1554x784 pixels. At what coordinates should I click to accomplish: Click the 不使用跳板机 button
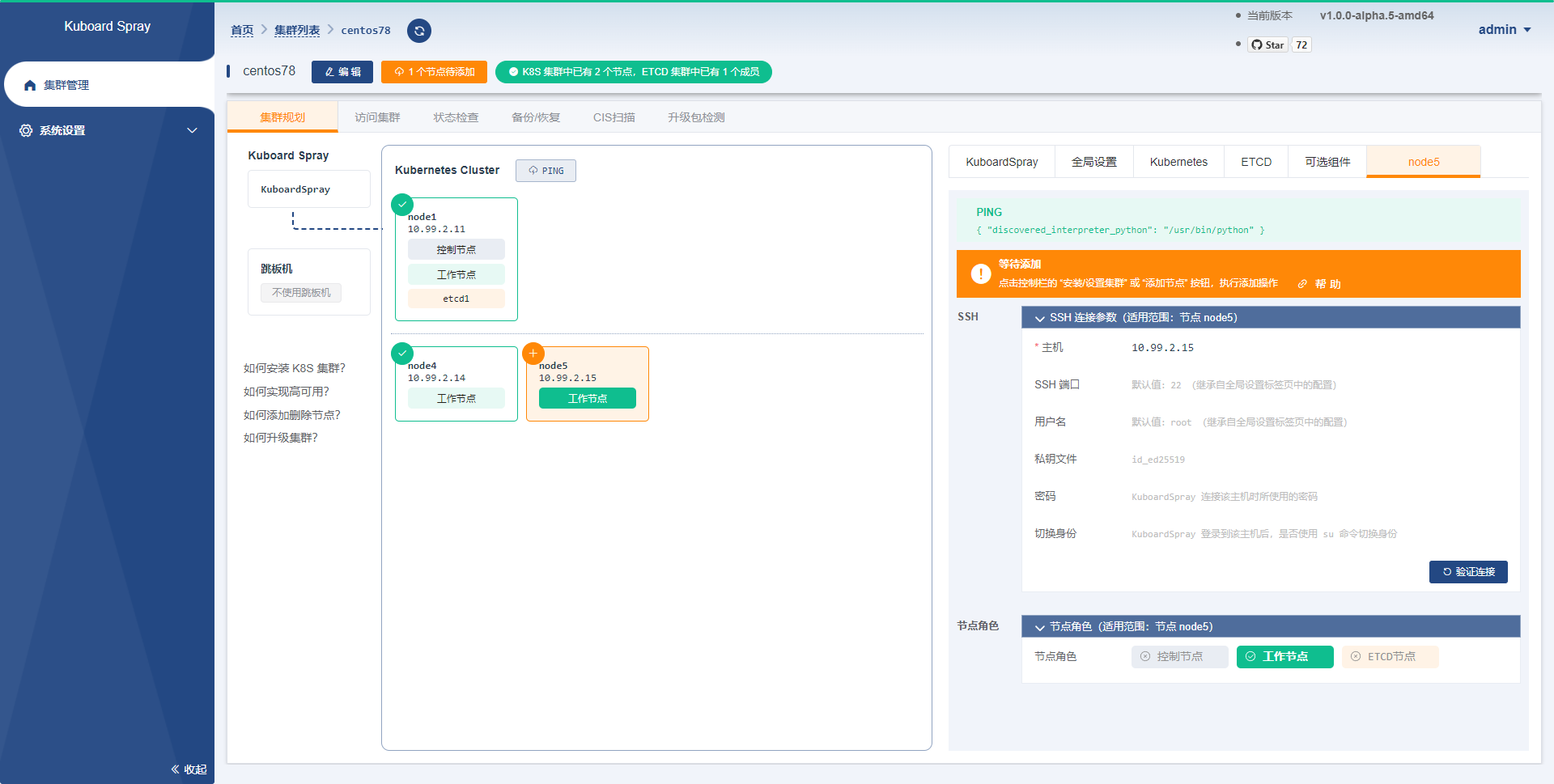point(301,293)
